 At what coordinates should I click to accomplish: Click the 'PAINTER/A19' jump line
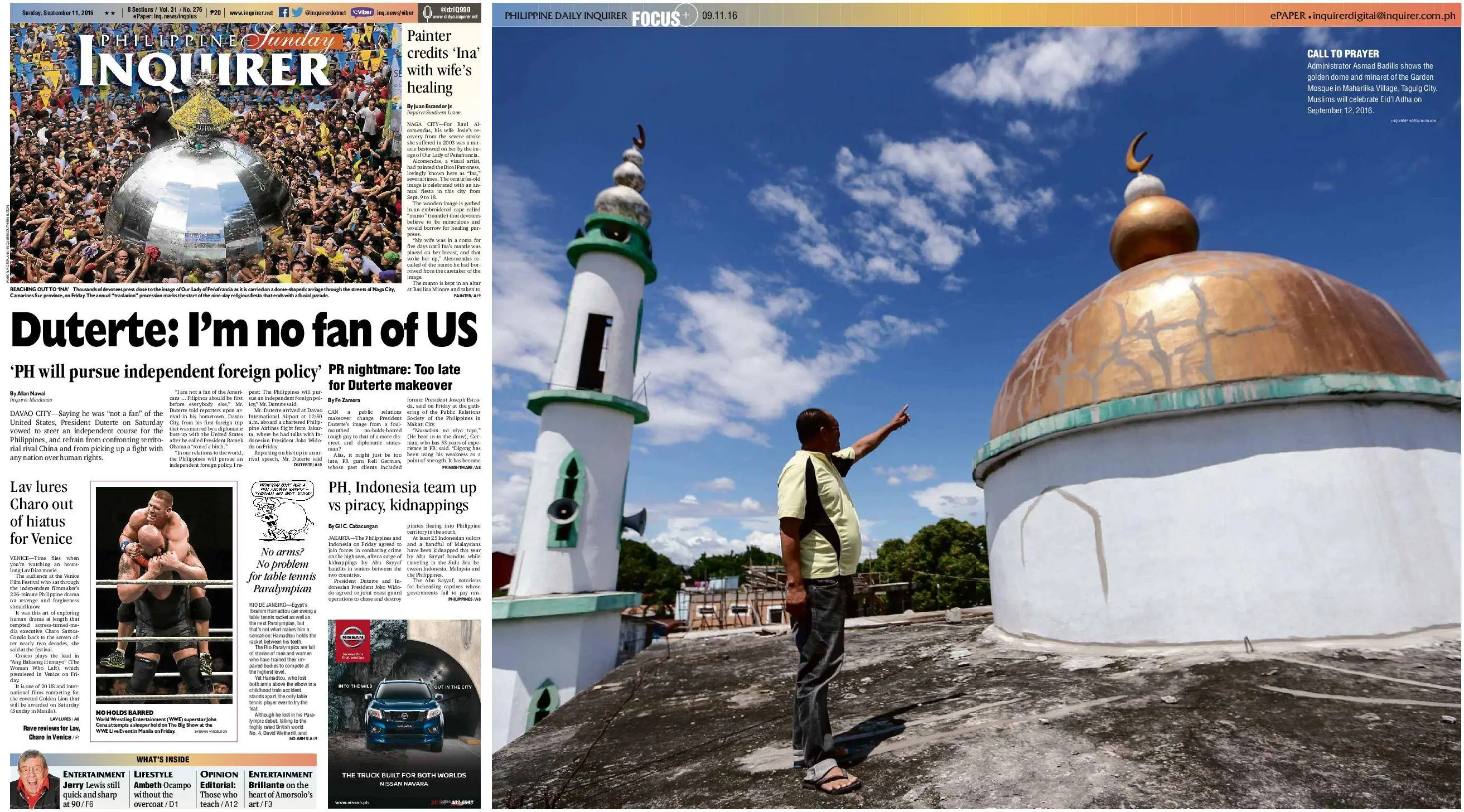pos(467,296)
